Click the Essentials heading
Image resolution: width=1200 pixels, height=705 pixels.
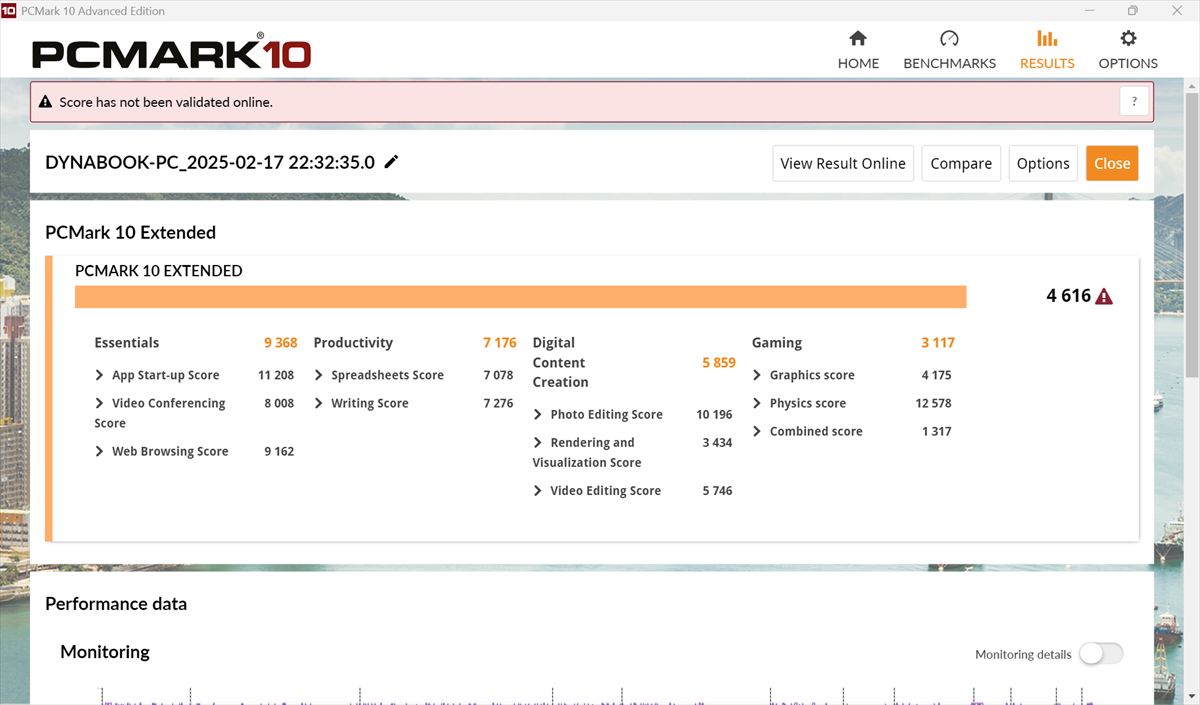tap(126, 342)
